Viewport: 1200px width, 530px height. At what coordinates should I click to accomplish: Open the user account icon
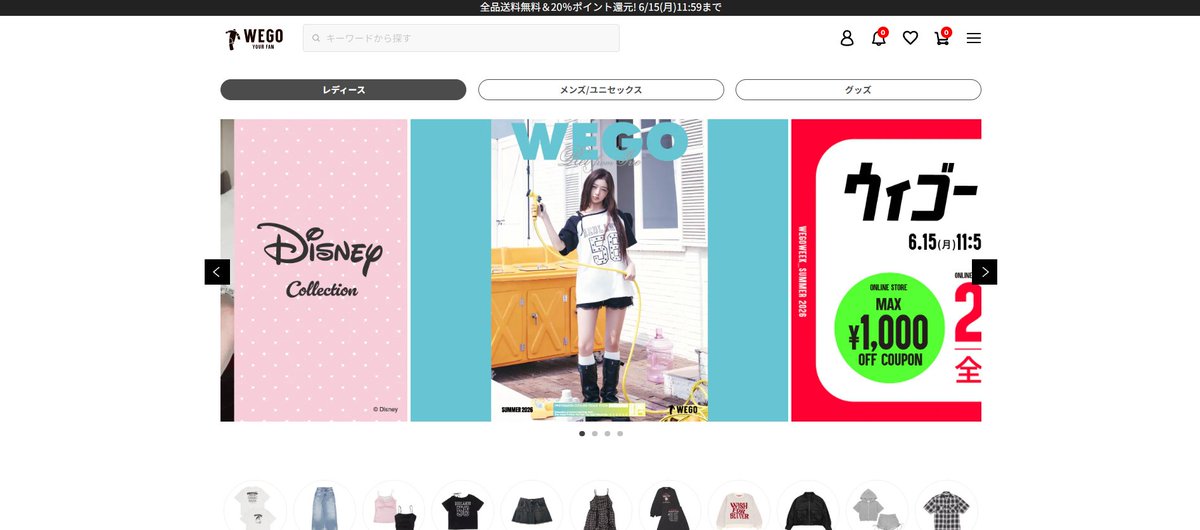[x=847, y=38]
